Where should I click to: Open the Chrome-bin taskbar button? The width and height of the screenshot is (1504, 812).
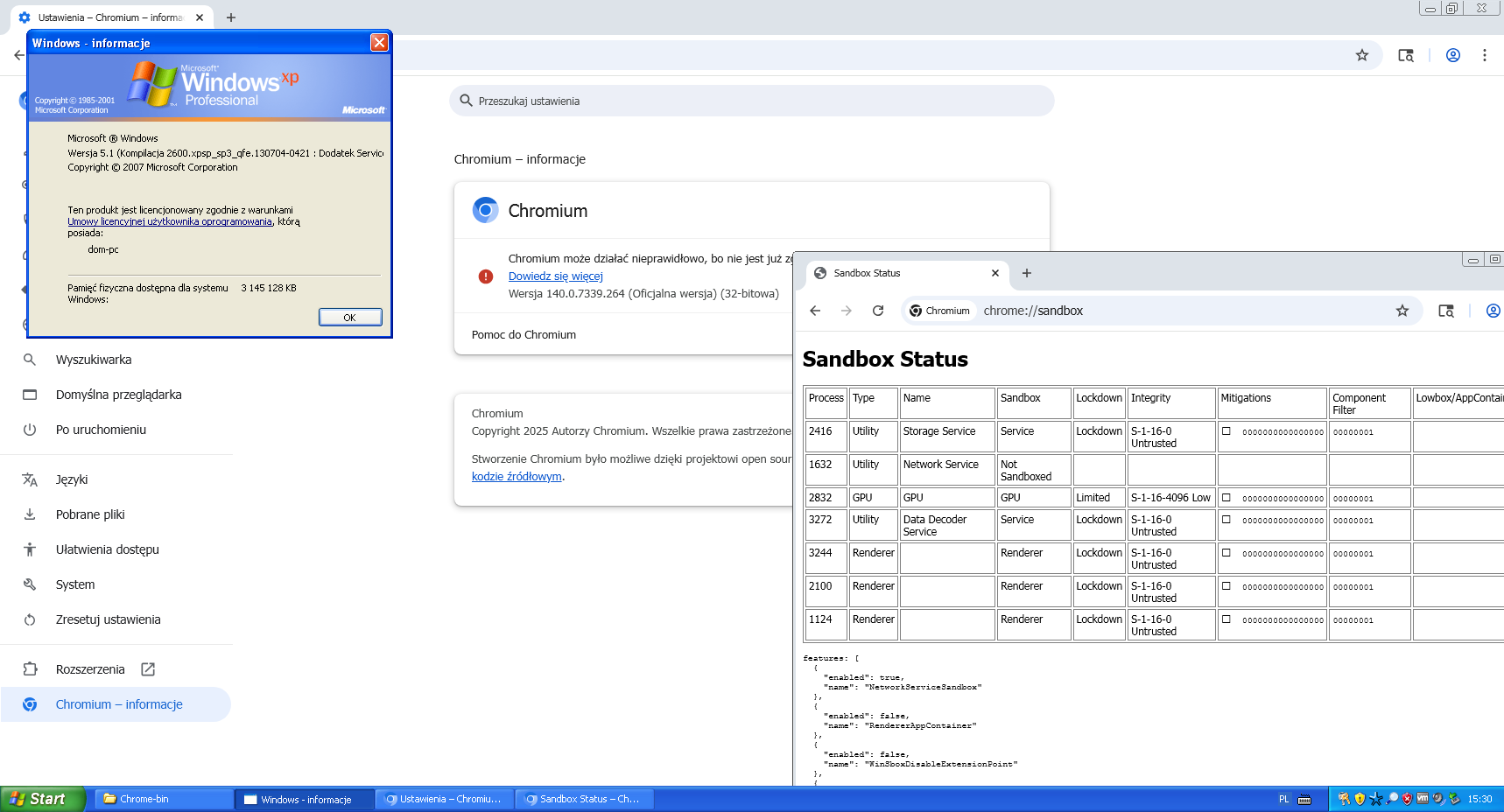click(164, 799)
